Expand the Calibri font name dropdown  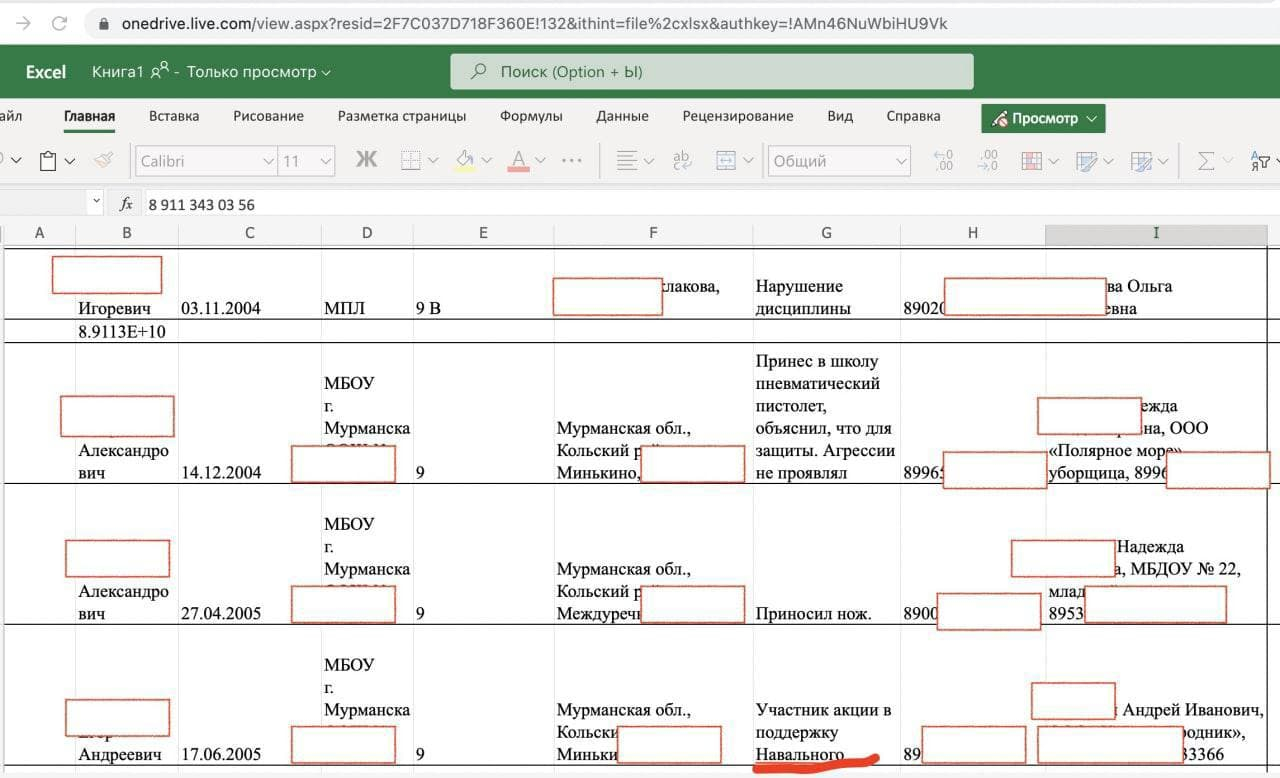(x=268, y=161)
